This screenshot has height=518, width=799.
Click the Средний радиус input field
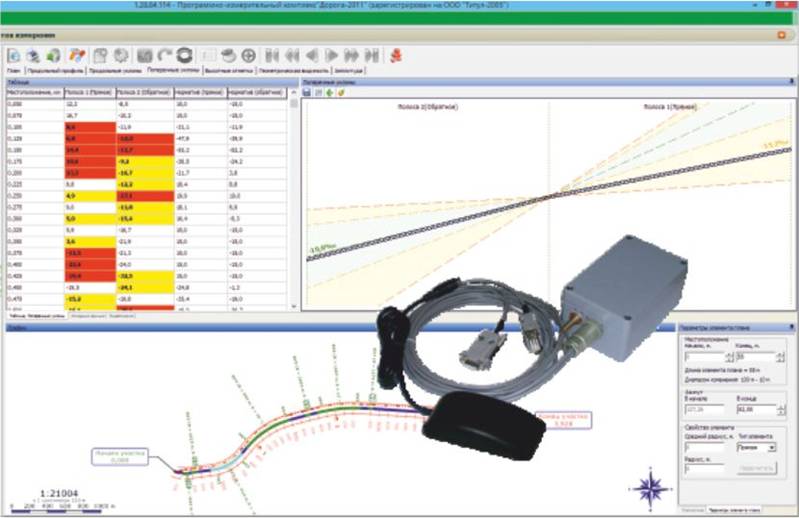(704, 448)
